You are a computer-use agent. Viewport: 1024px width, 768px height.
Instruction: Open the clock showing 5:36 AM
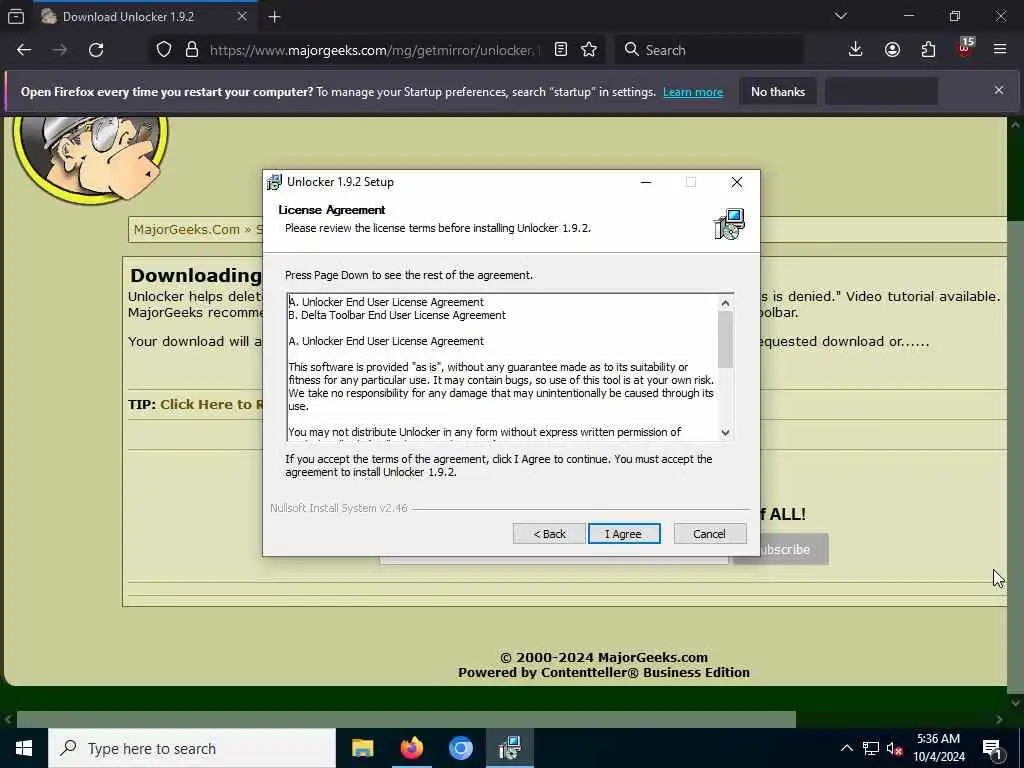click(x=938, y=748)
